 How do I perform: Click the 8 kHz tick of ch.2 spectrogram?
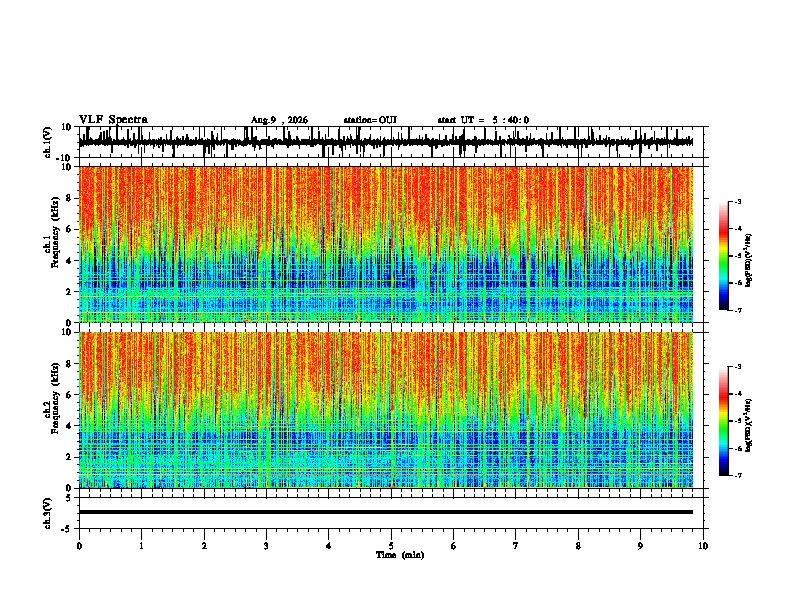pos(69,364)
